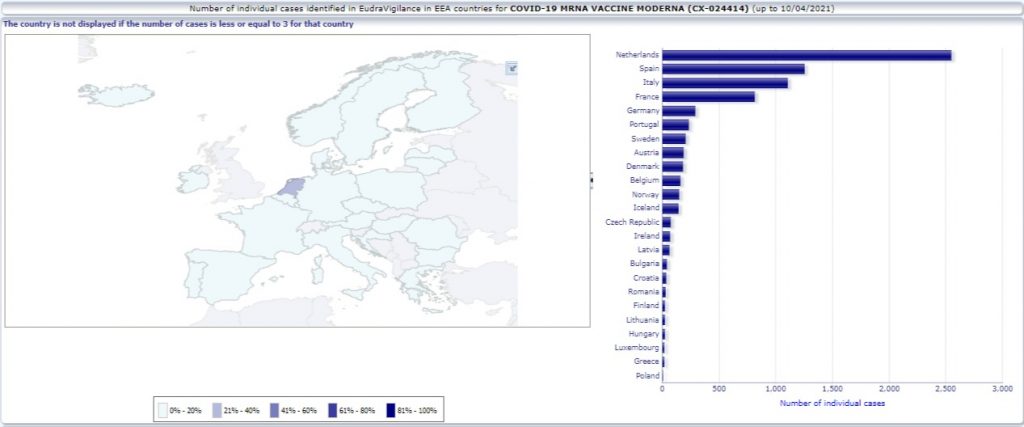Select the Netherlands bar in chart
The width and height of the screenshot is (1024, 427).
807,55
